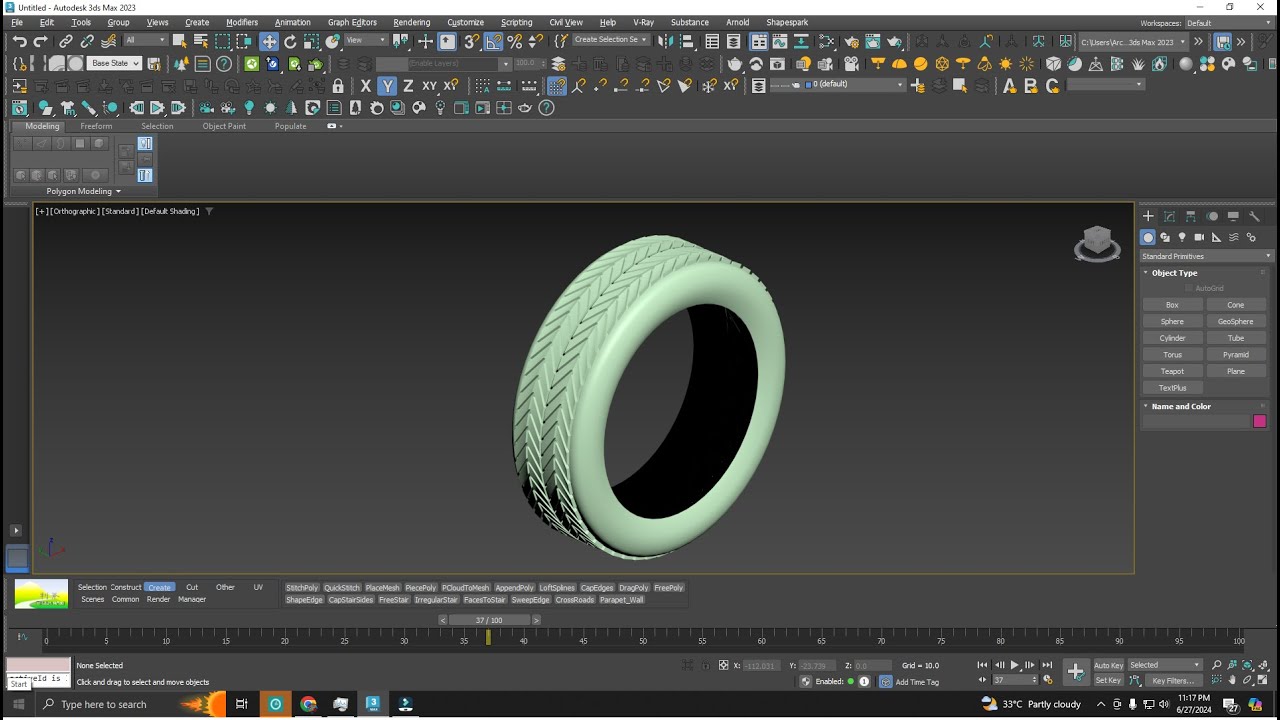Click the GeoSphere button
Viewport: 1280px width, 720px height.
(x=1236, y=322)
